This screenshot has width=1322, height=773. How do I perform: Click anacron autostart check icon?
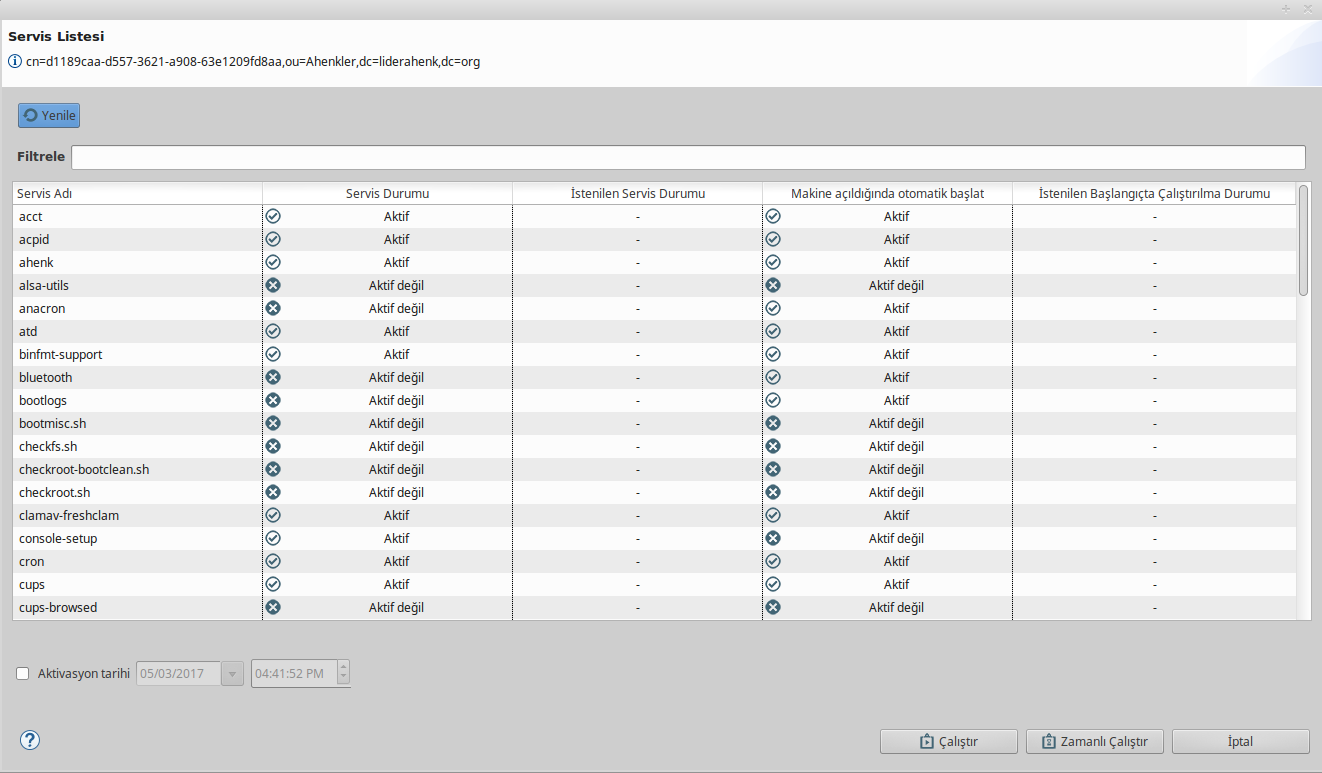click(773, 308)
